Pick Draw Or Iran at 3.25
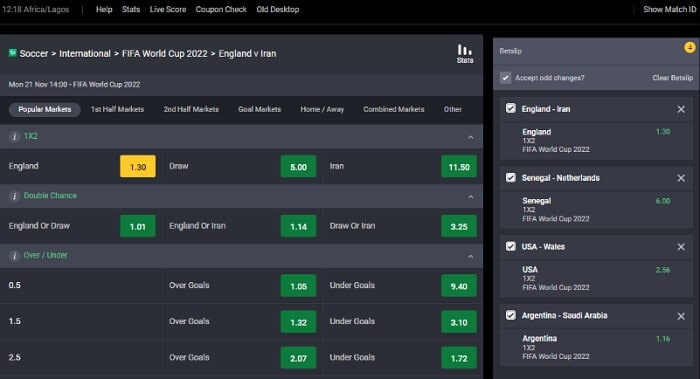This screenshot has height=379, width=700. pos(459,226)
